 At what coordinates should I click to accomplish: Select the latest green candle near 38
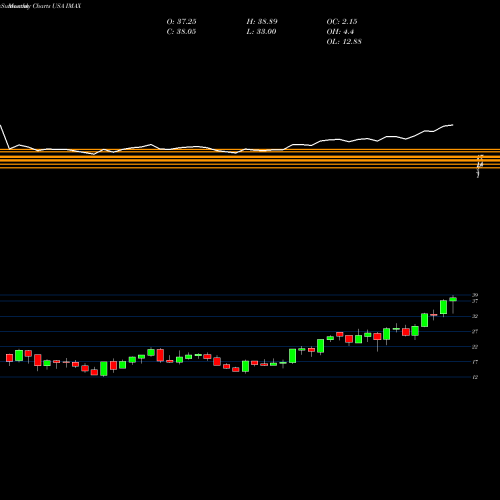pyautogui.click(x=453, y=299)
